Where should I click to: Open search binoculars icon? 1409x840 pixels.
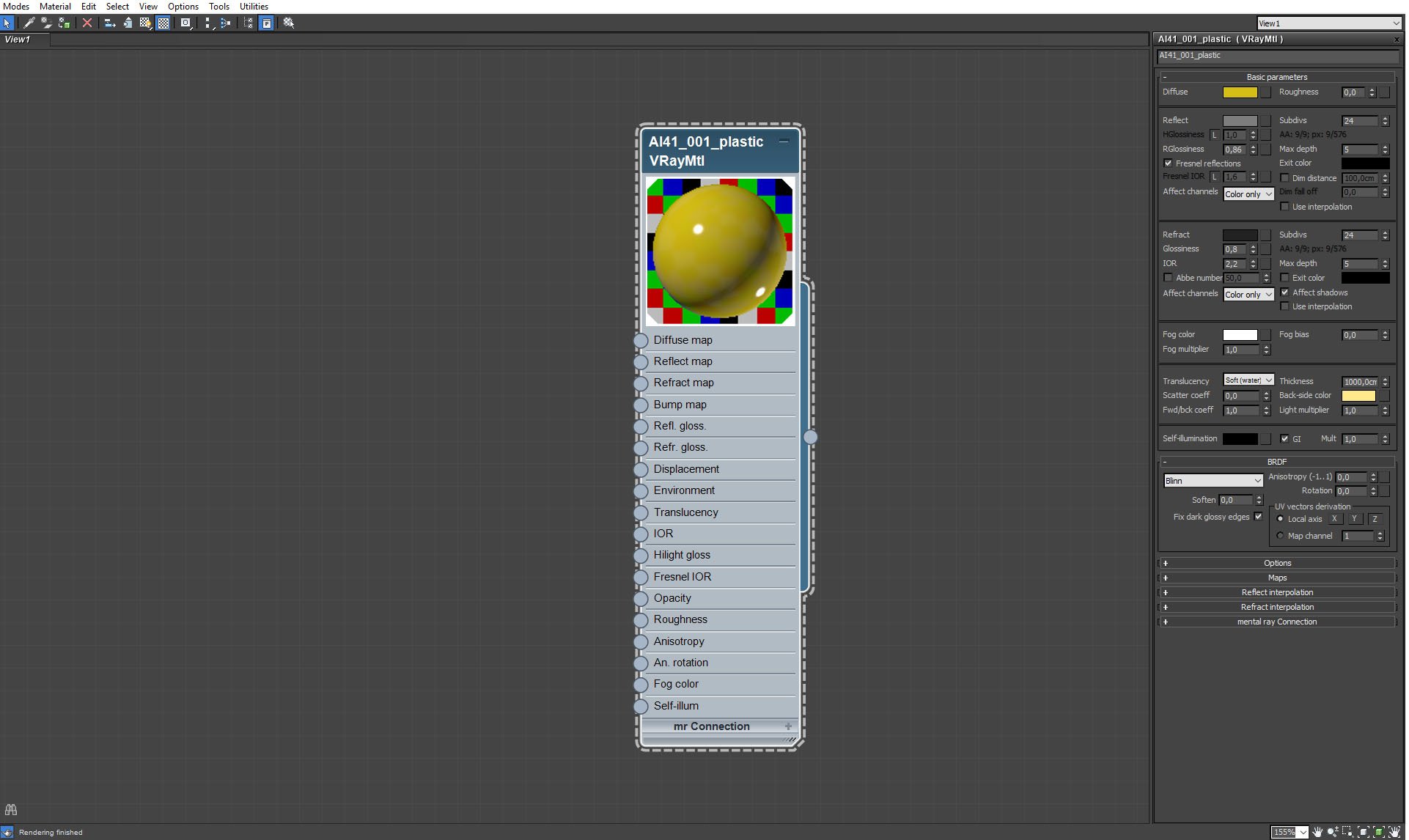(x=10, y=810)
